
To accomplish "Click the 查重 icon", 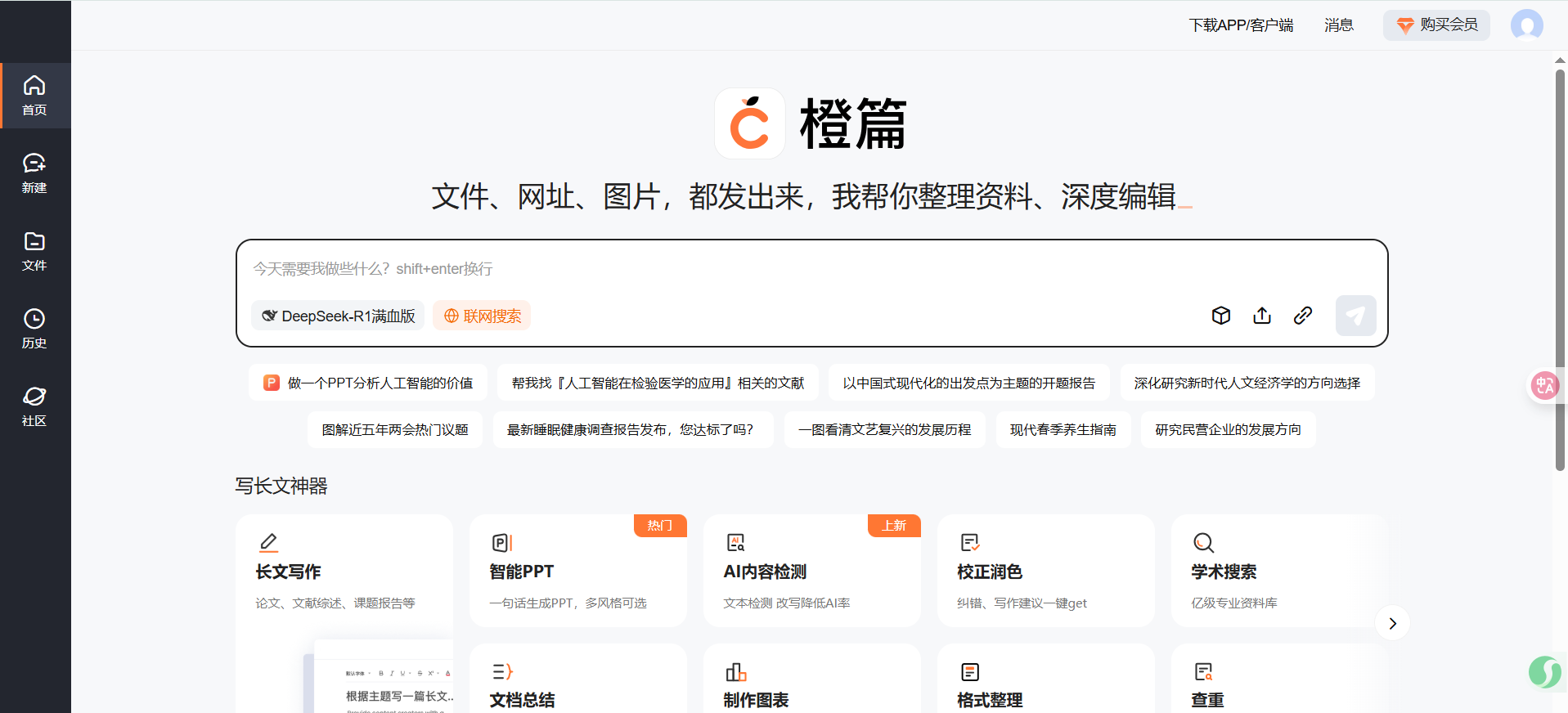I will (x=1203, y=672).
